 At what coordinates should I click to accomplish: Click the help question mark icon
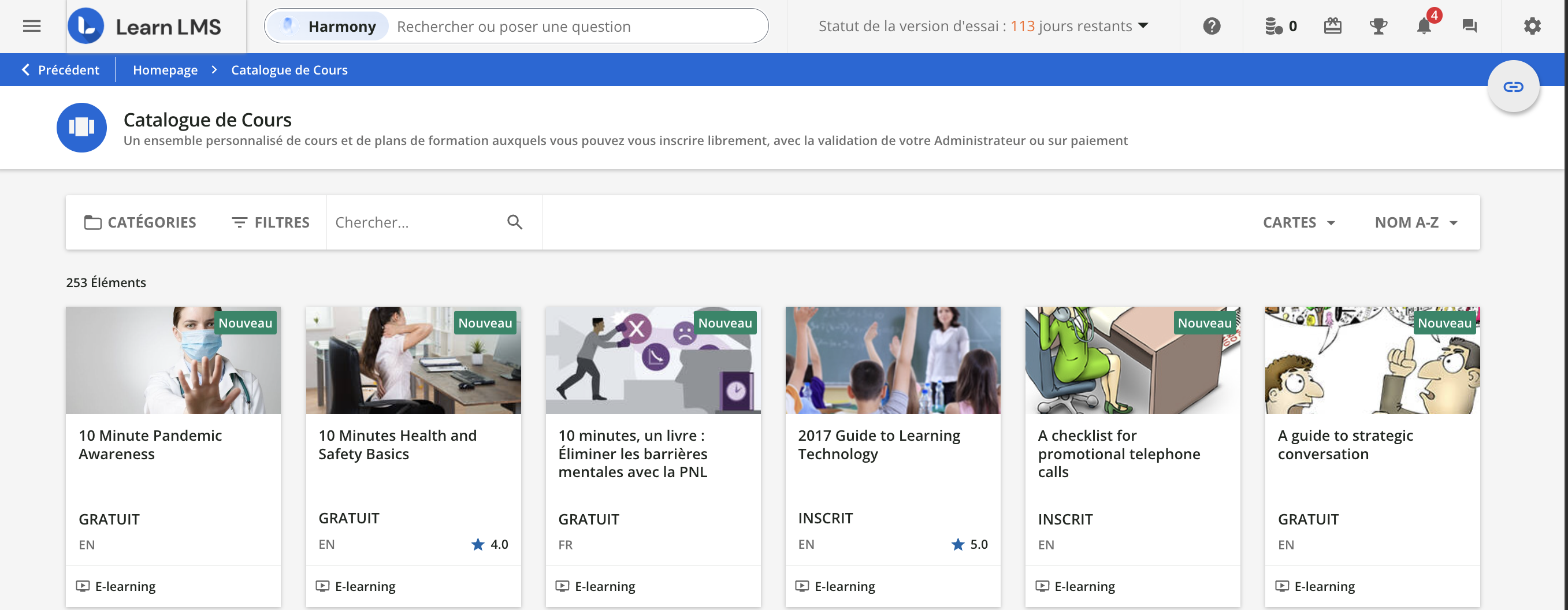[x=1212, y=26]
